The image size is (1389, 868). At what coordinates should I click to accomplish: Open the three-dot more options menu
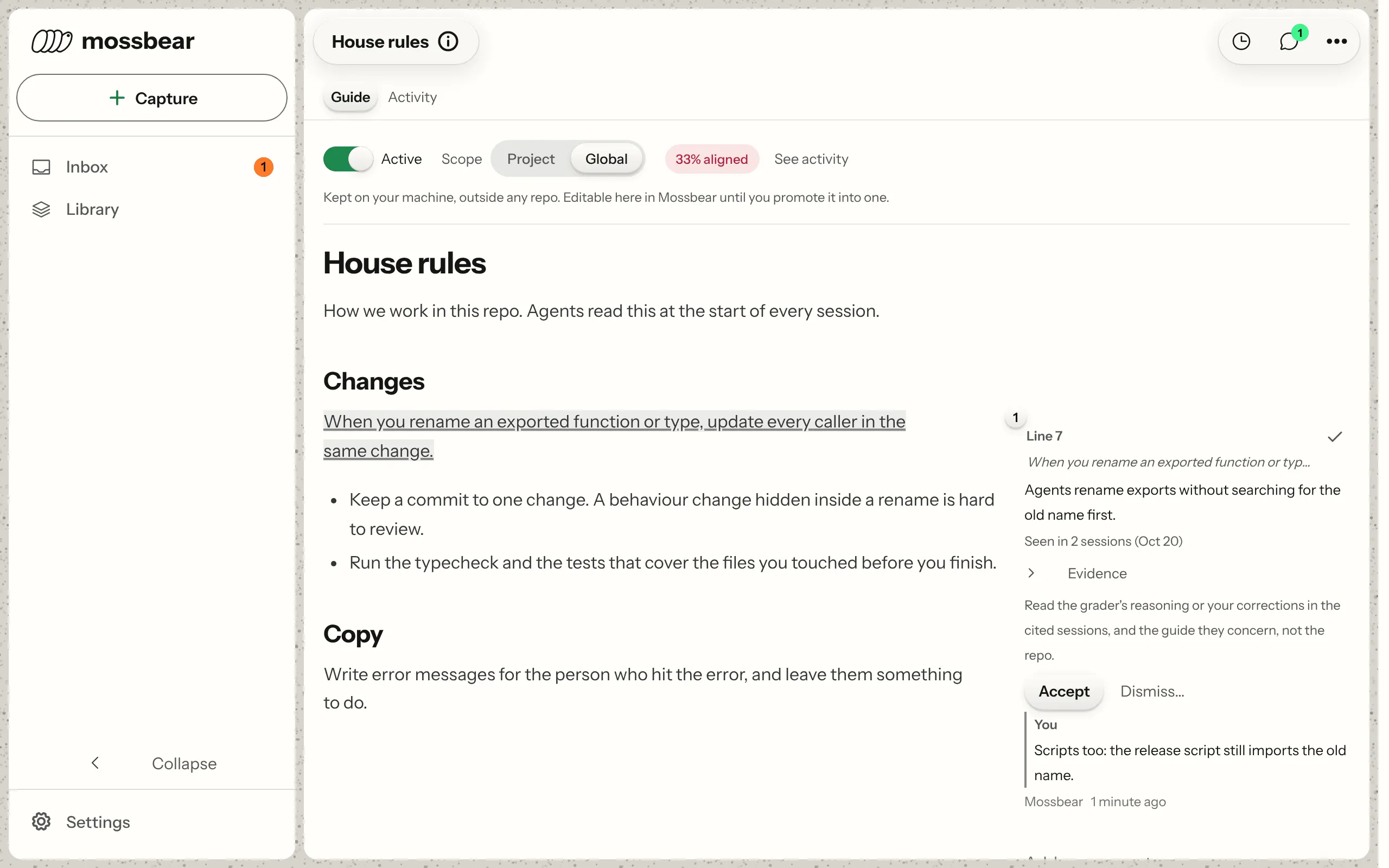(x=1336, y=41)
